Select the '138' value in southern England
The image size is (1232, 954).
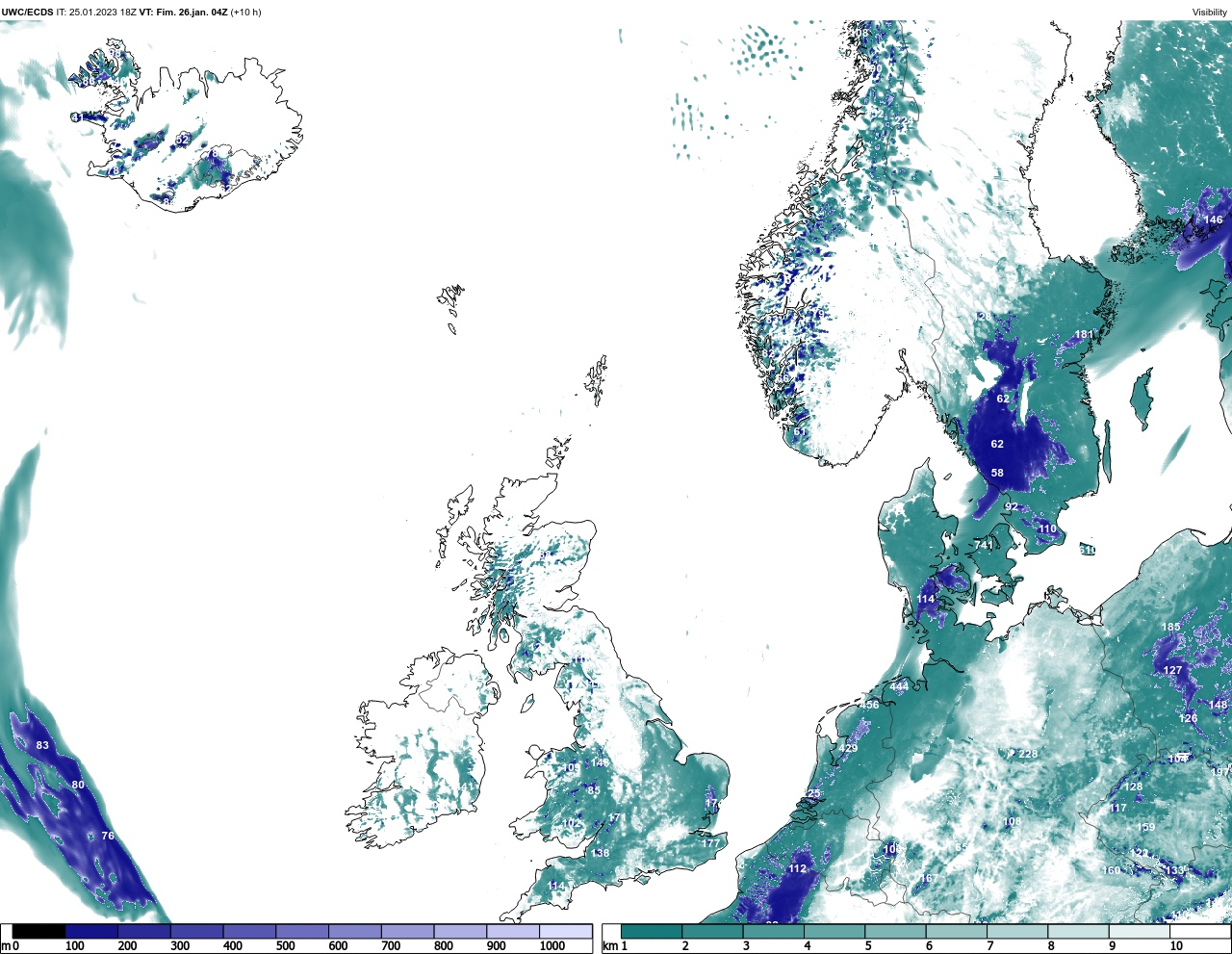(x=600, y=854)
